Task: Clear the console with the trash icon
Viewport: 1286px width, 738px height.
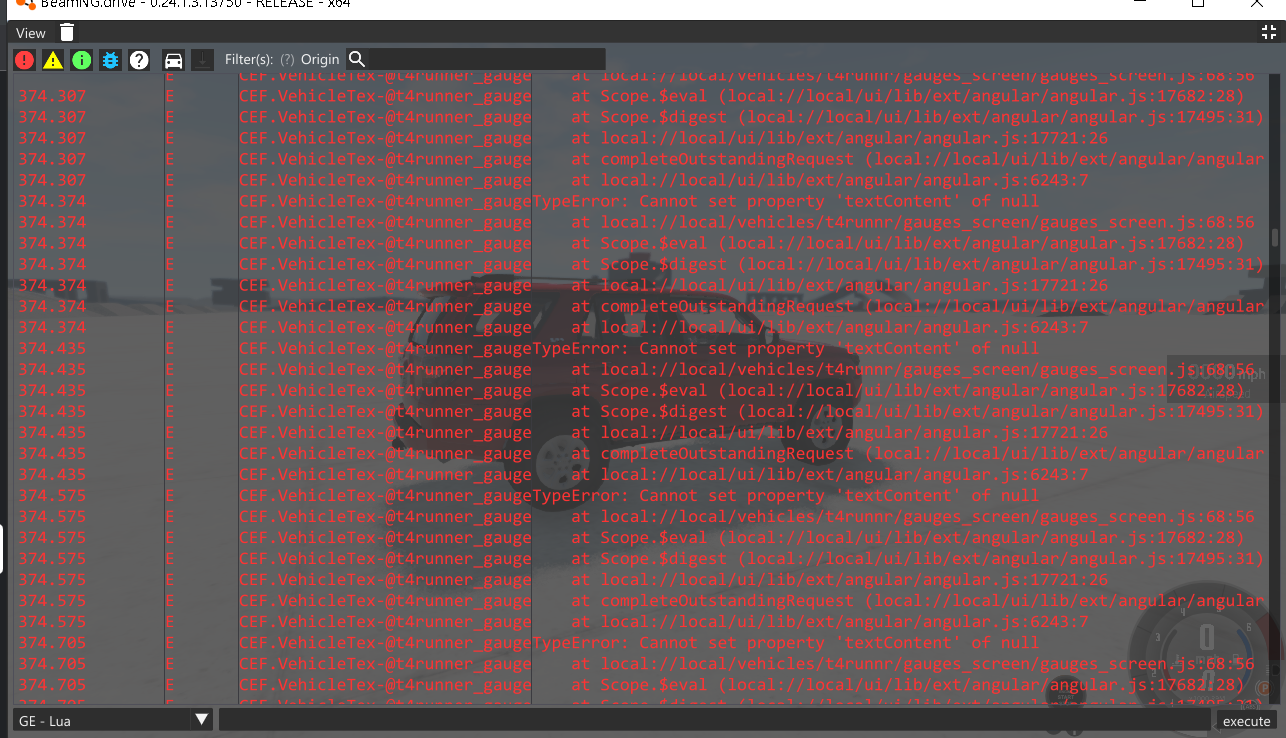Action: (67, 32)
